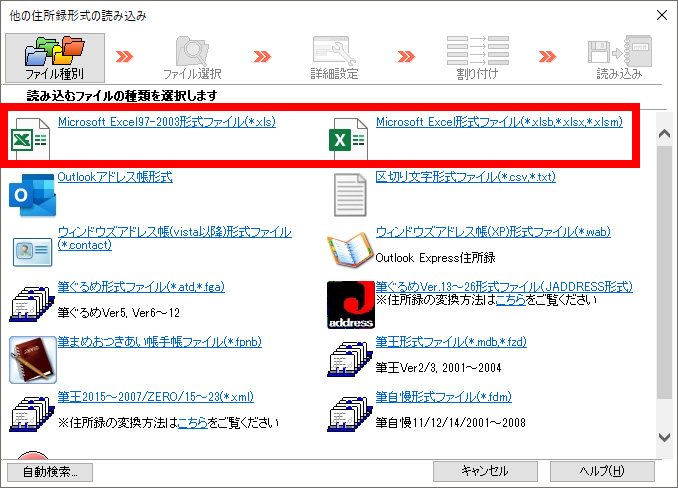Open こちら link under JADDRESS entry

click(x=511, y=300)
